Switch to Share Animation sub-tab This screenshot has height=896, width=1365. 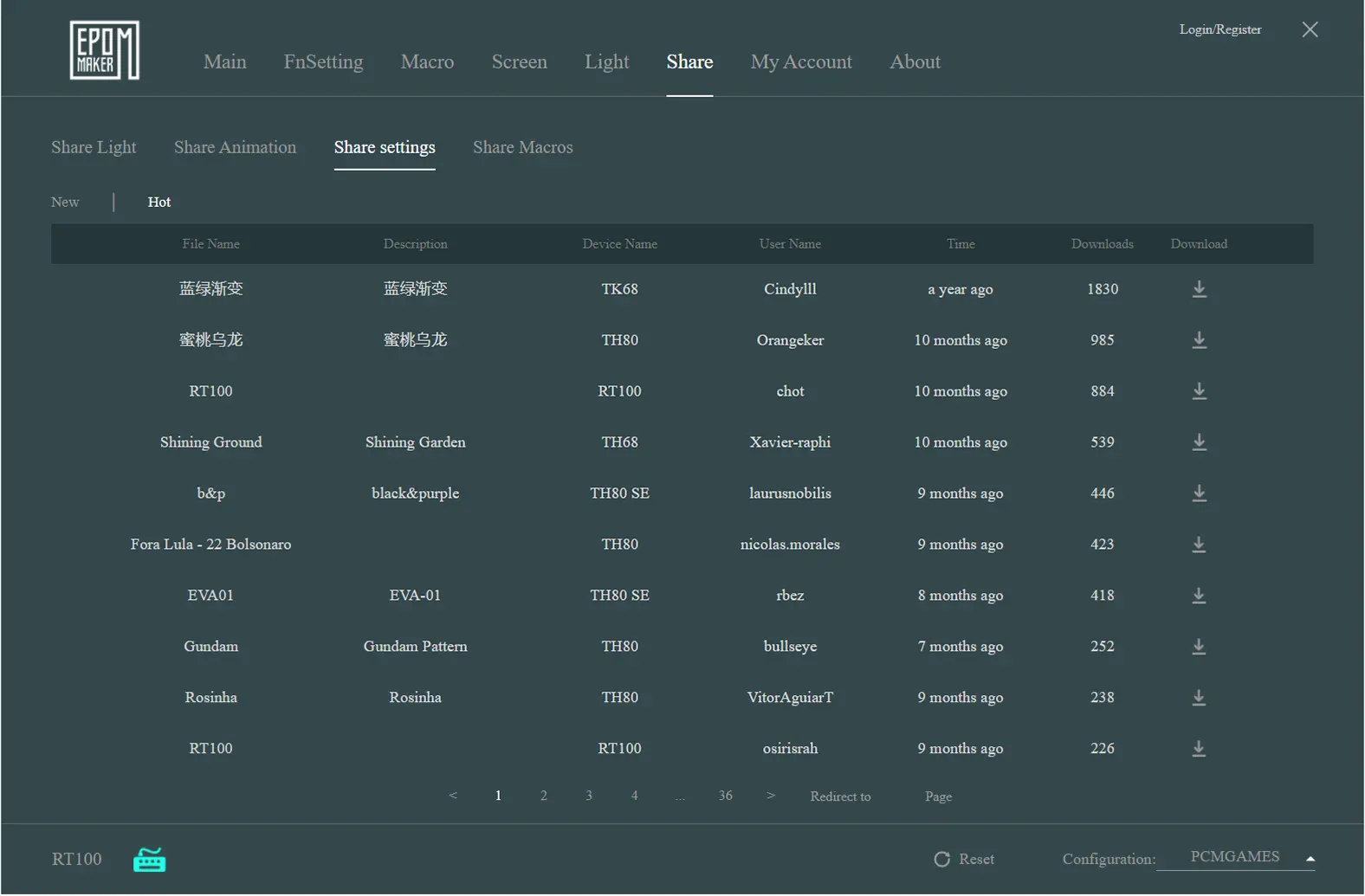[x=235, y=147]
